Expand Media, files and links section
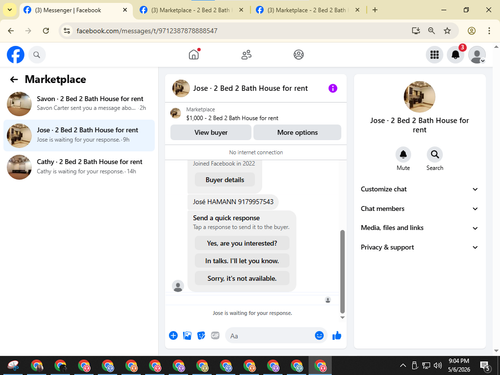The height and width of the screenshot is (375, 500). click(x=419, y=228)
